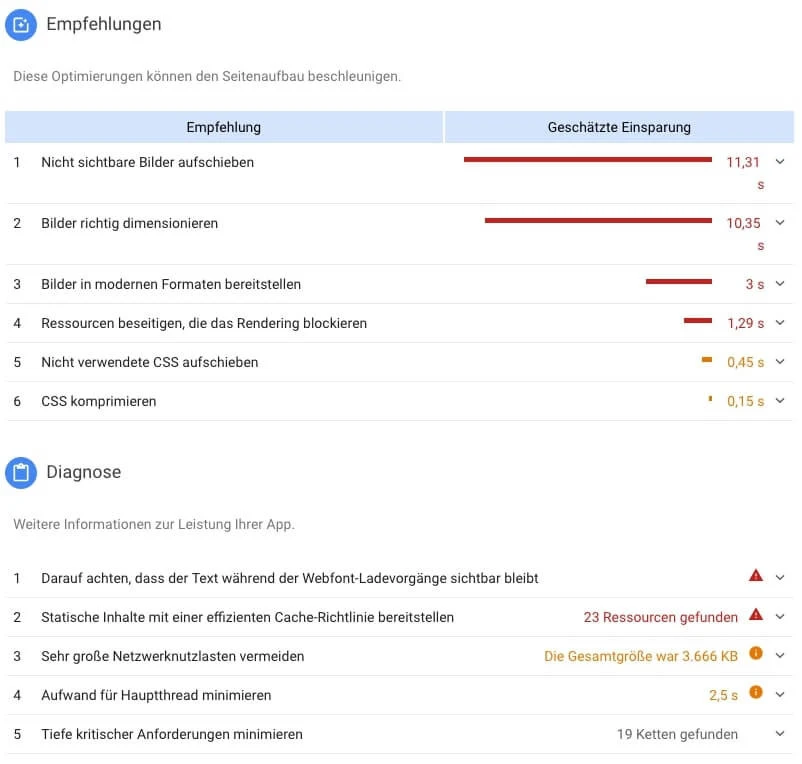The height and width of the screenshot is (764, 802).
Task: Expand Ressourcen beseitigen, die das Rendering blockieren
Action: 781,323
